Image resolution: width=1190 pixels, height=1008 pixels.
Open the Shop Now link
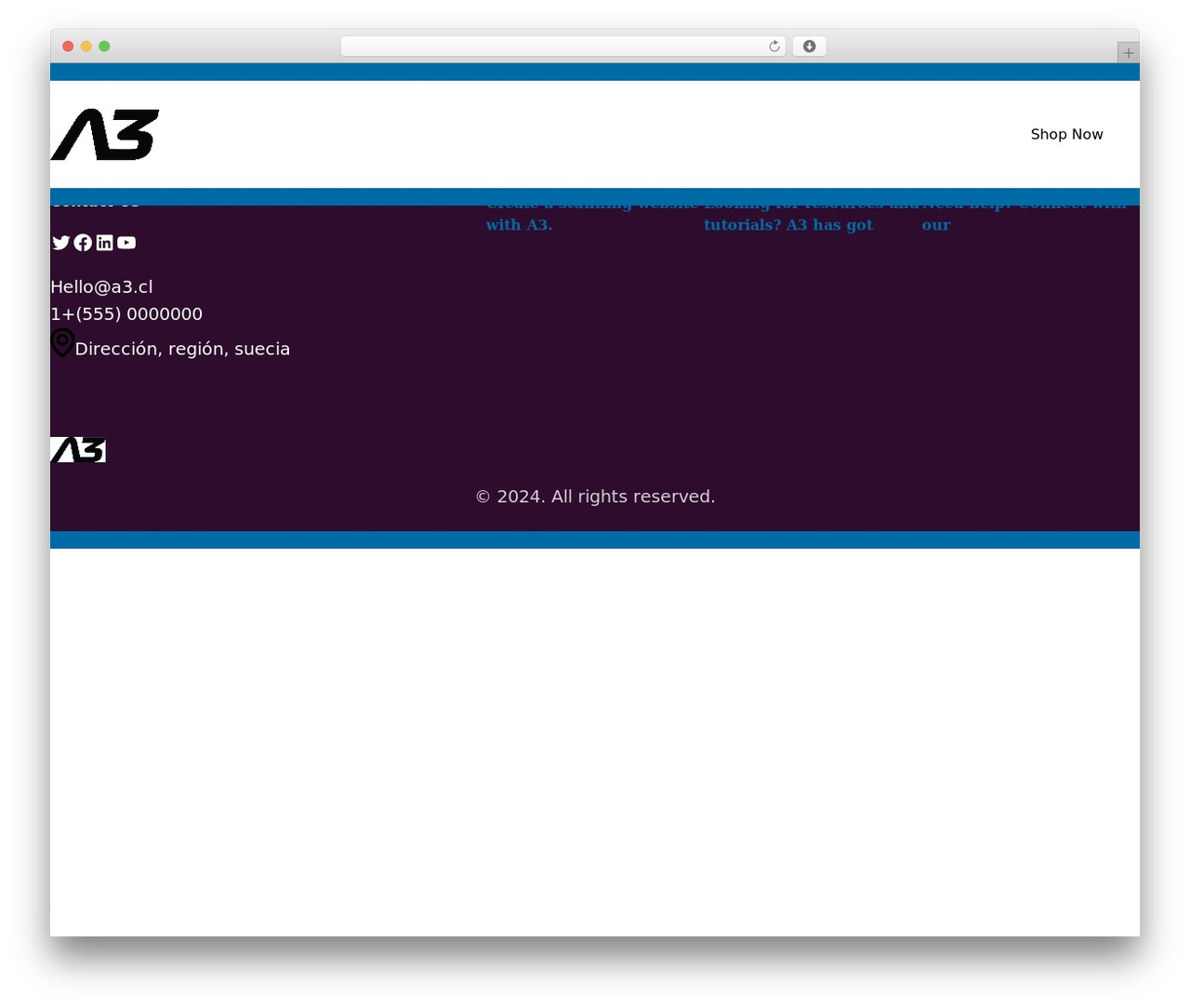1066,135
